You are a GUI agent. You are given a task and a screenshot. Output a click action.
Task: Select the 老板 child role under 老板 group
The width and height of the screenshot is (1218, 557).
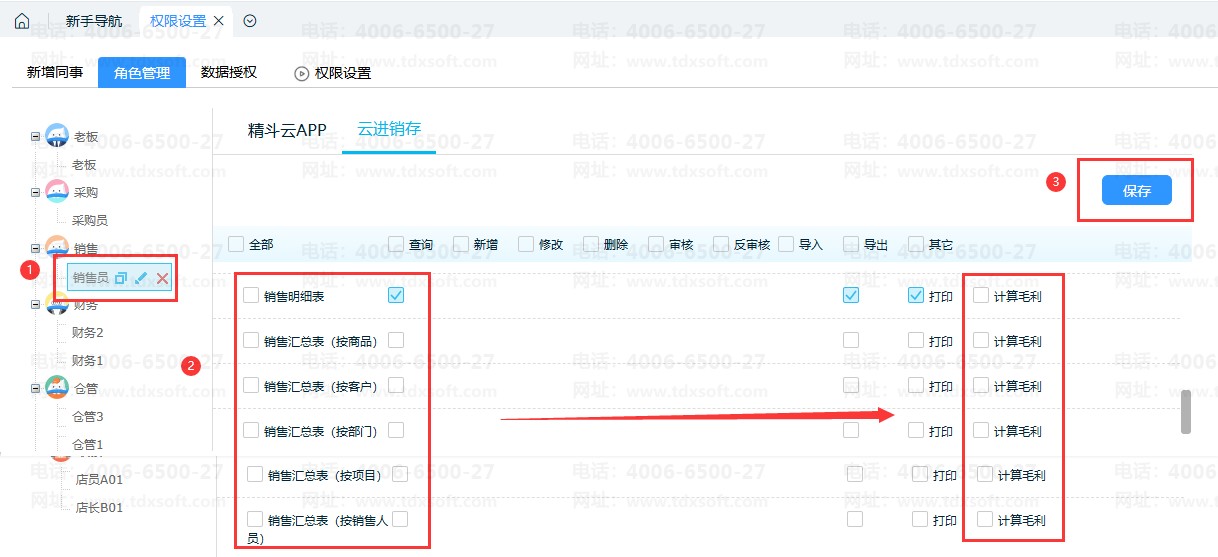[x=84, y=165]
